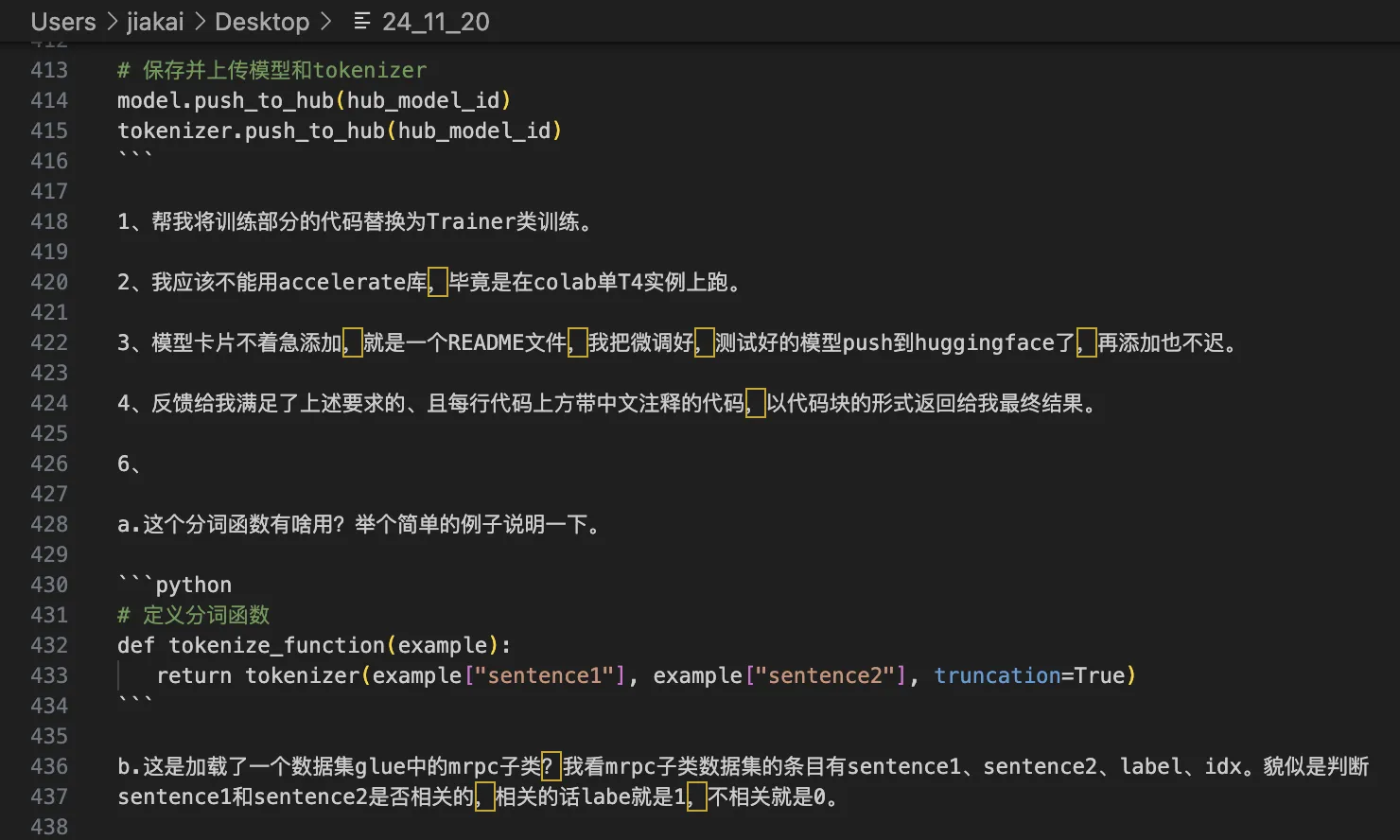Click the 'return' keyword on line 433
The height and width of the screenshot is (840, 1400).
pos(194,675)
